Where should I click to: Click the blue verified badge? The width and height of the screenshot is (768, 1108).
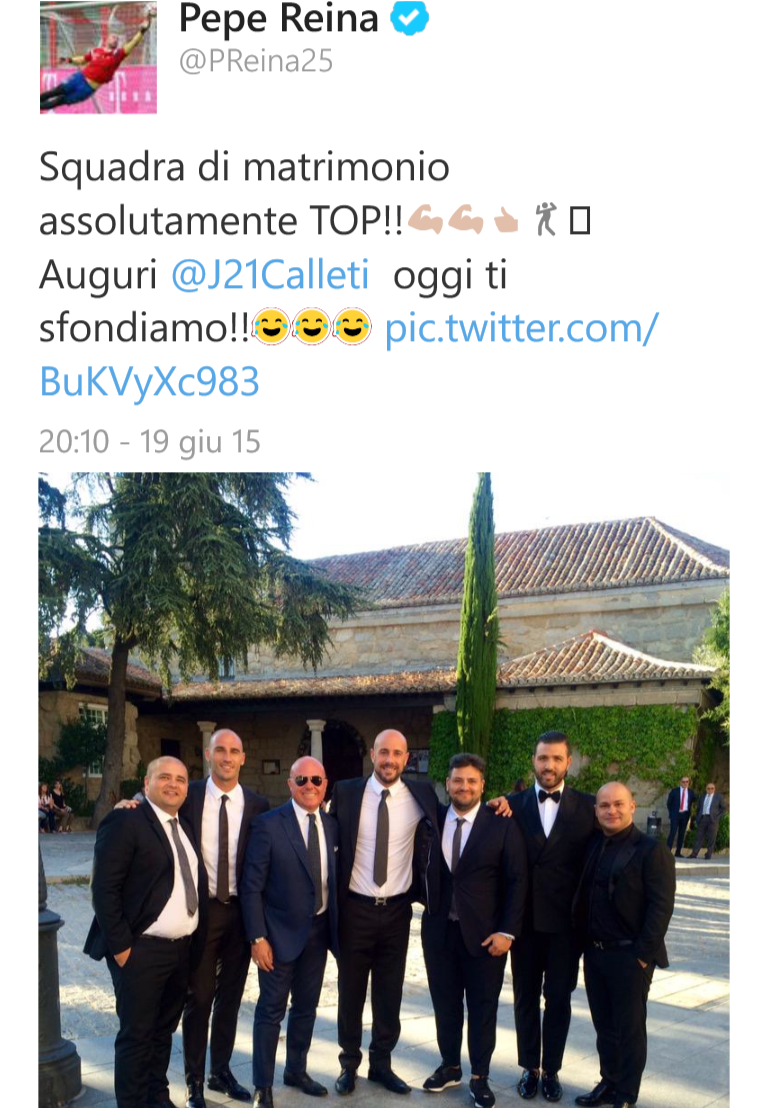pyautogui.click(x=410, y=18)
